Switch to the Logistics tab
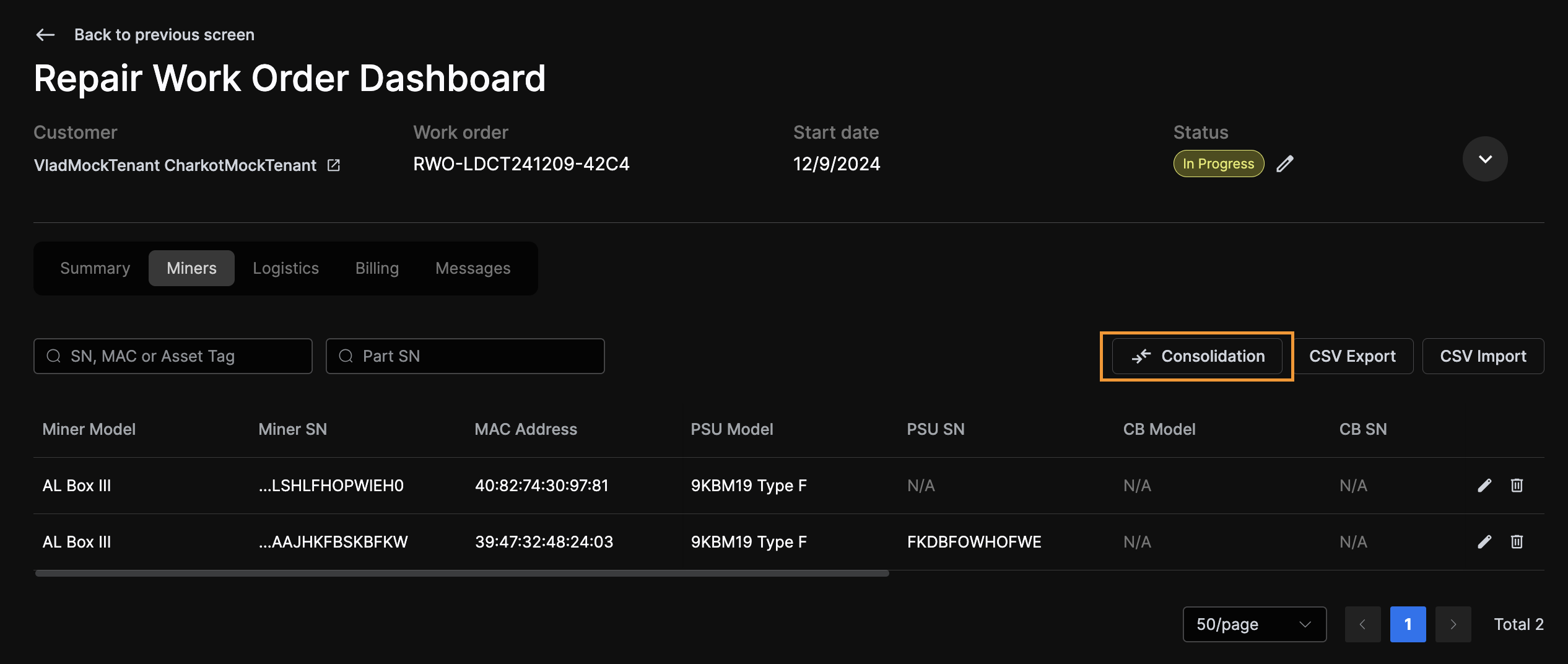The image size is (1568, 664). 285,268
